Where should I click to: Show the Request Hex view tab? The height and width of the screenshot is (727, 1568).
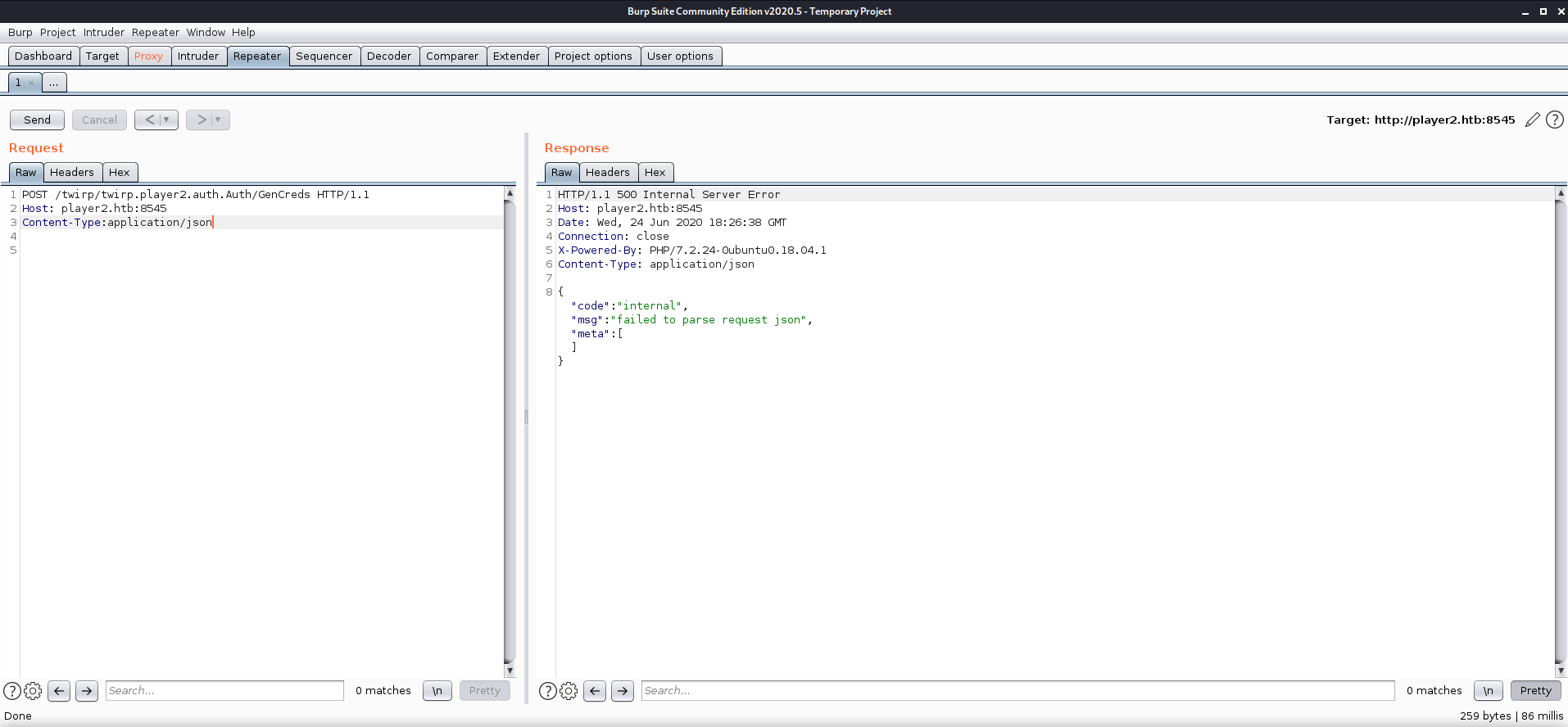pos(120,173)
